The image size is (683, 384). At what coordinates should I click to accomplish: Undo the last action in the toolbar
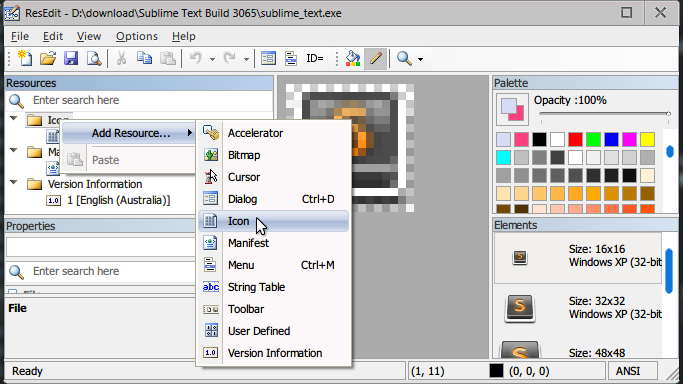coord(196,58)
